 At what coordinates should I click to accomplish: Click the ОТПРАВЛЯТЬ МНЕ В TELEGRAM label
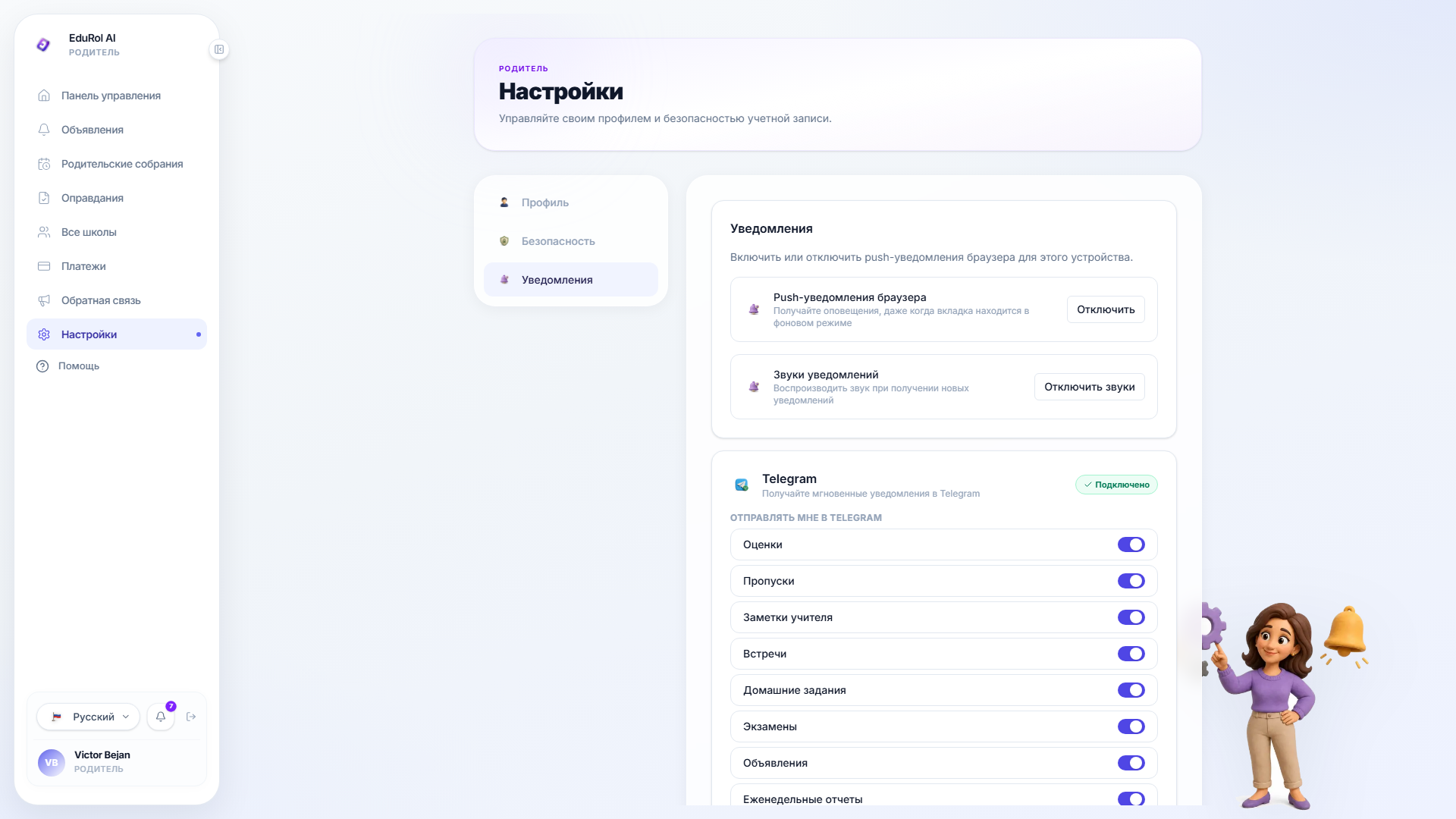(x=806, y=518)
